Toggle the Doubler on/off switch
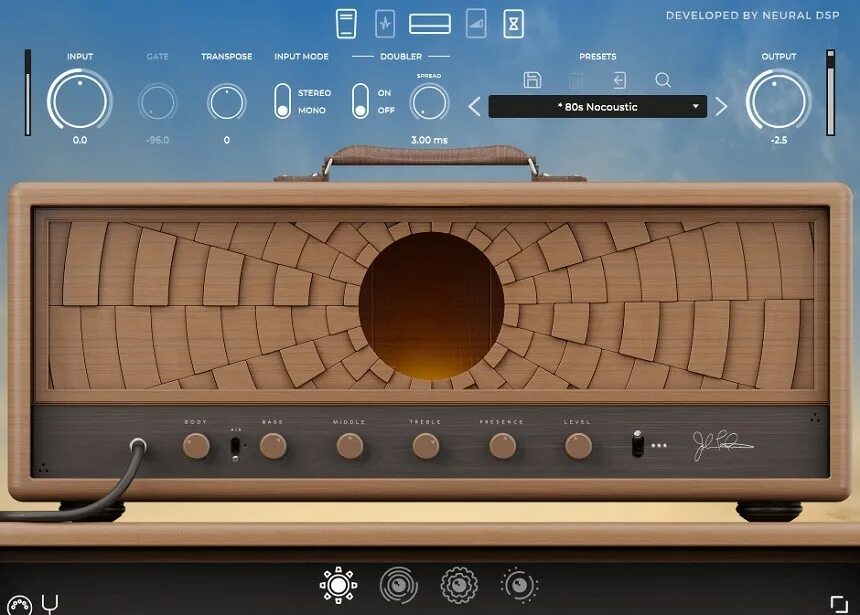Screen dimensions: 860x615 [360, 101]
